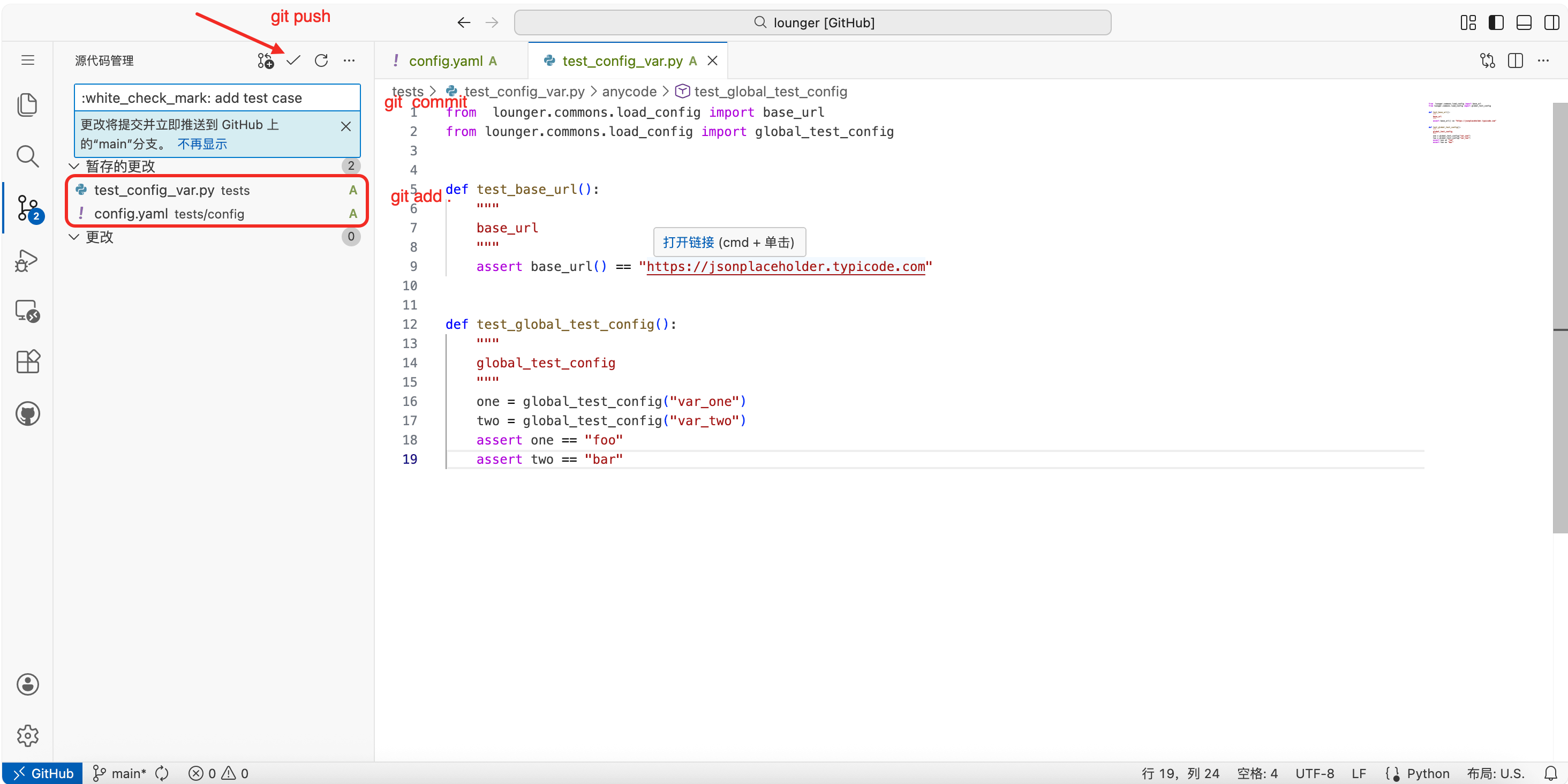Open the Search view in activity bar
1568x784 pixels.
[x=27, y=156]
